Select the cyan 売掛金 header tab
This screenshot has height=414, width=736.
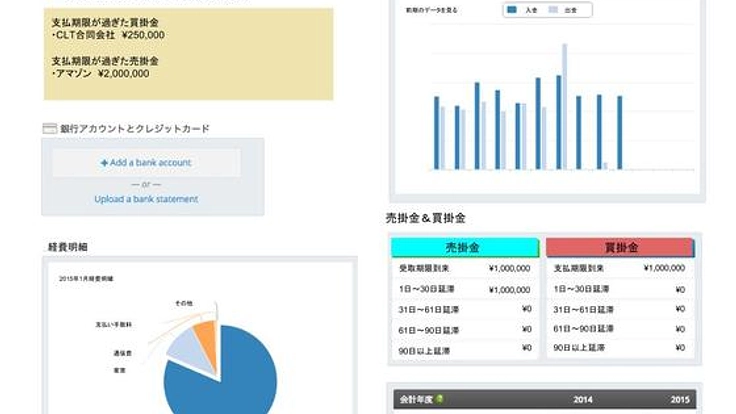click(x=465, y=247)
